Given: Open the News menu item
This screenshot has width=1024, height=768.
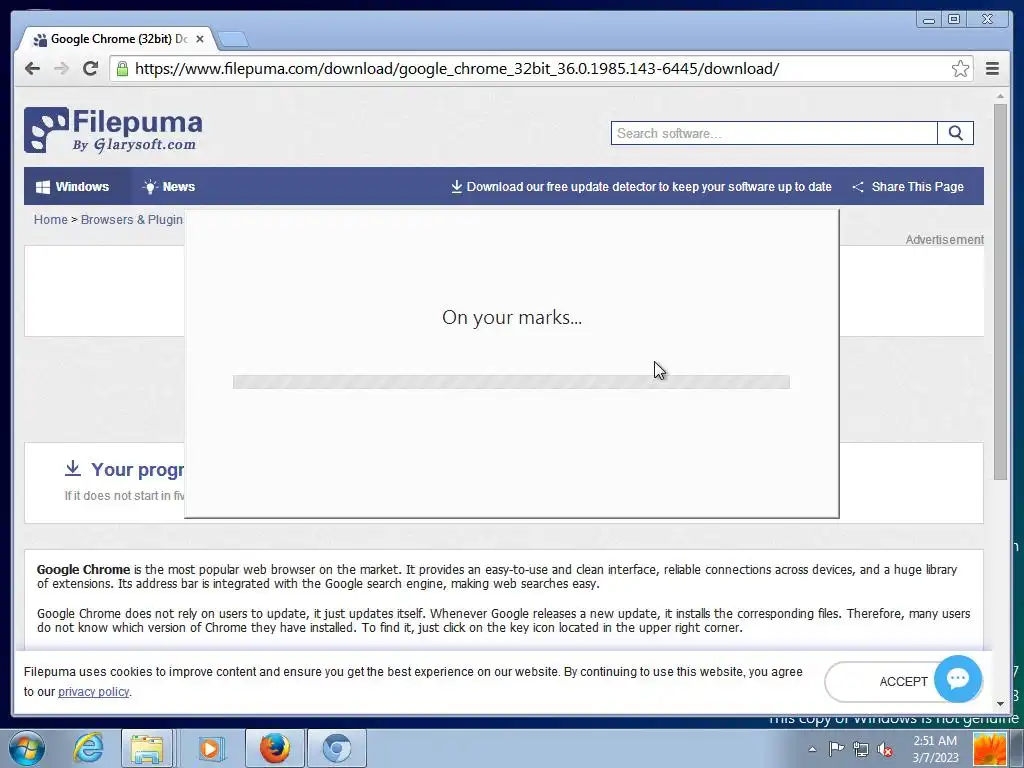Looking at the screenshot, I should [168, 187].
